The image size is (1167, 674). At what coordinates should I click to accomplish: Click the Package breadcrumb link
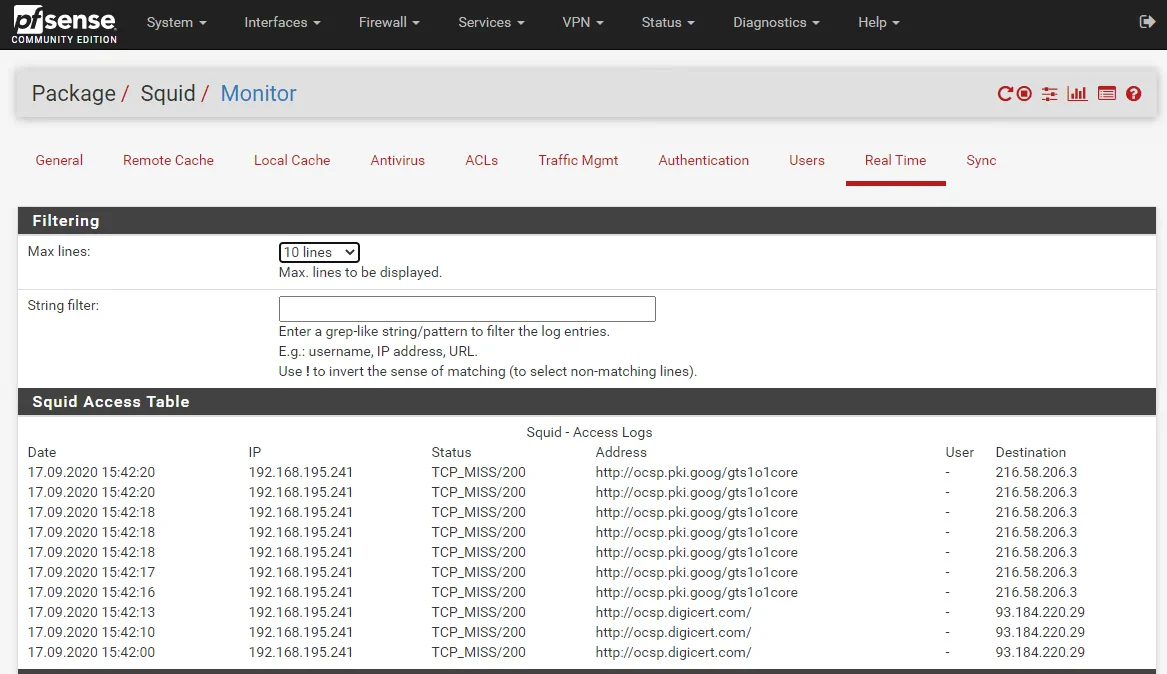click(74, 93)
